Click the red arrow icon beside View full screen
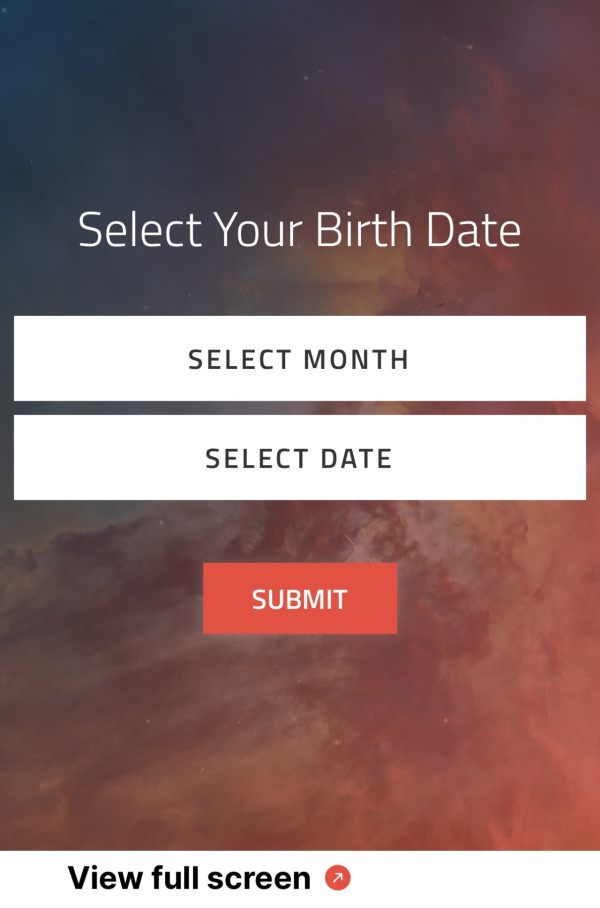The width and height of the screenshot is (600, 908). pos(338,879)
